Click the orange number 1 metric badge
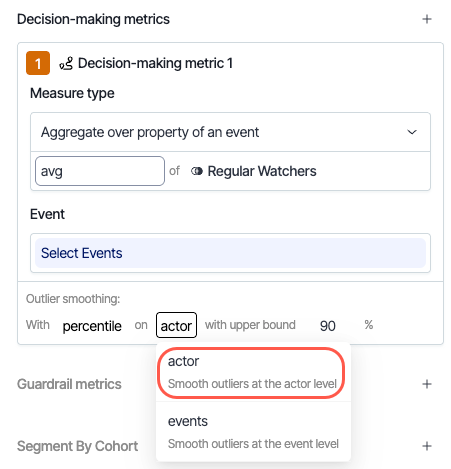Screen dimensions: 451x469 pos(38,63)
